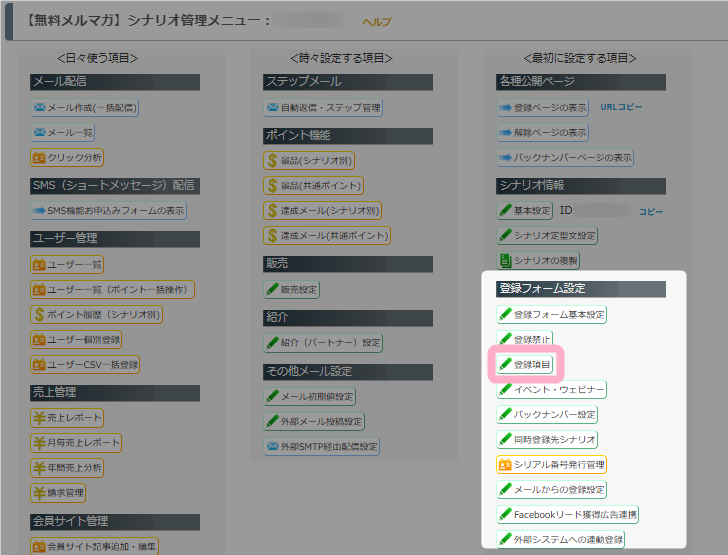The width and height of the screenshot is (728, 555).
Task: Click the pencil icon beside 販売設定
Action: click(x=272, y=290)
